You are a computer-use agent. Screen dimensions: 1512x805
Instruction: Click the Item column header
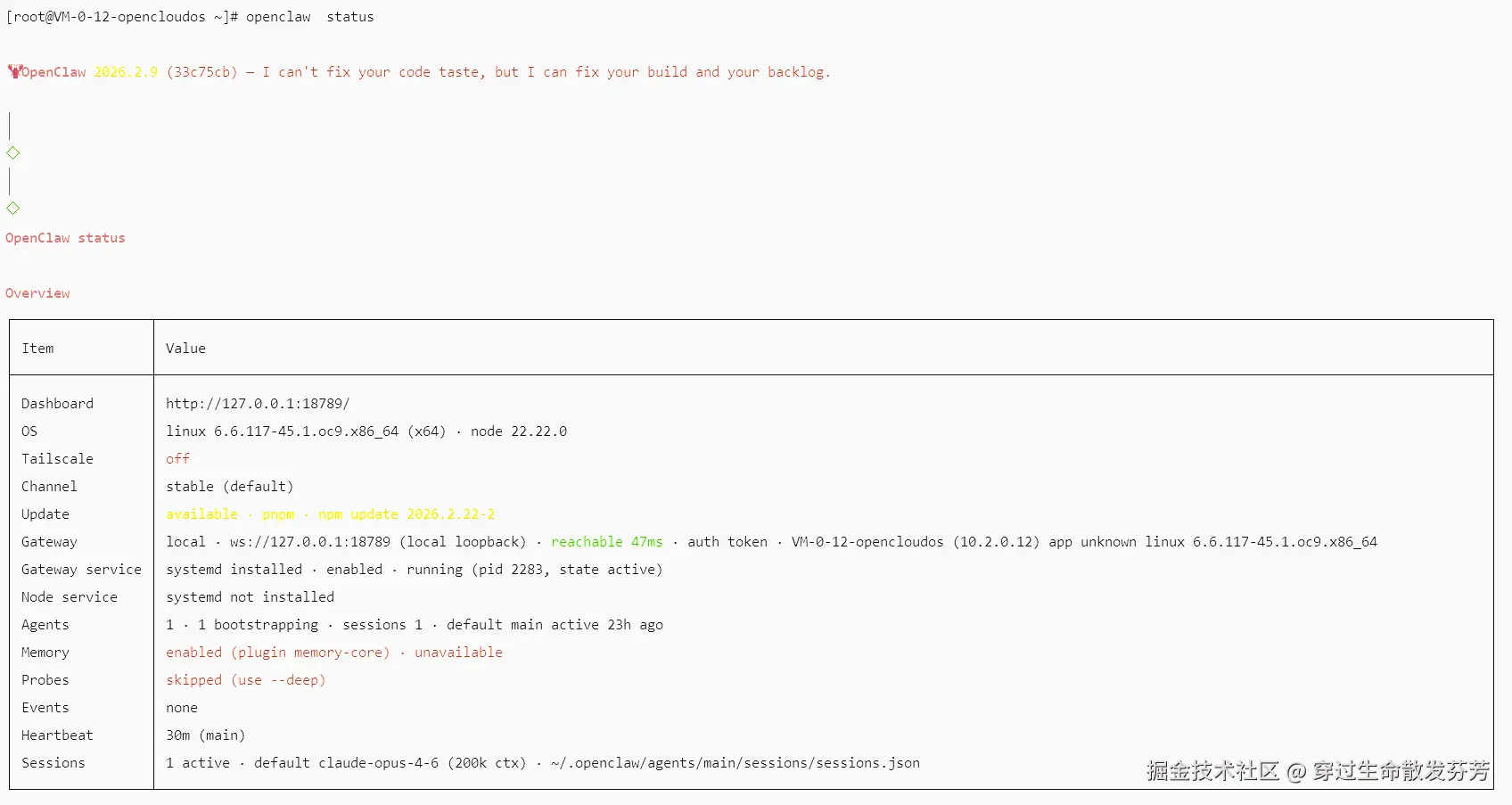tap(37, 348)
